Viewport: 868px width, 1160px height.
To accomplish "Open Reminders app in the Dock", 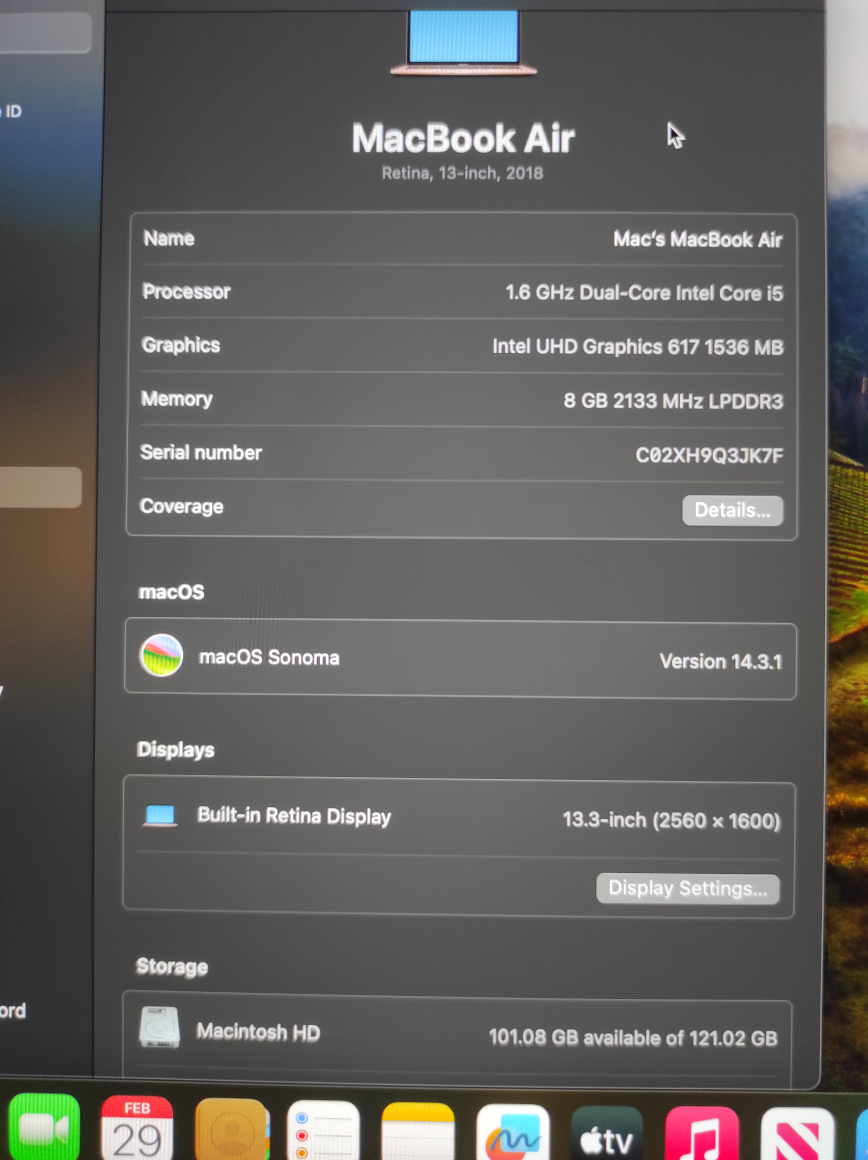I will tap(323, 1130).
